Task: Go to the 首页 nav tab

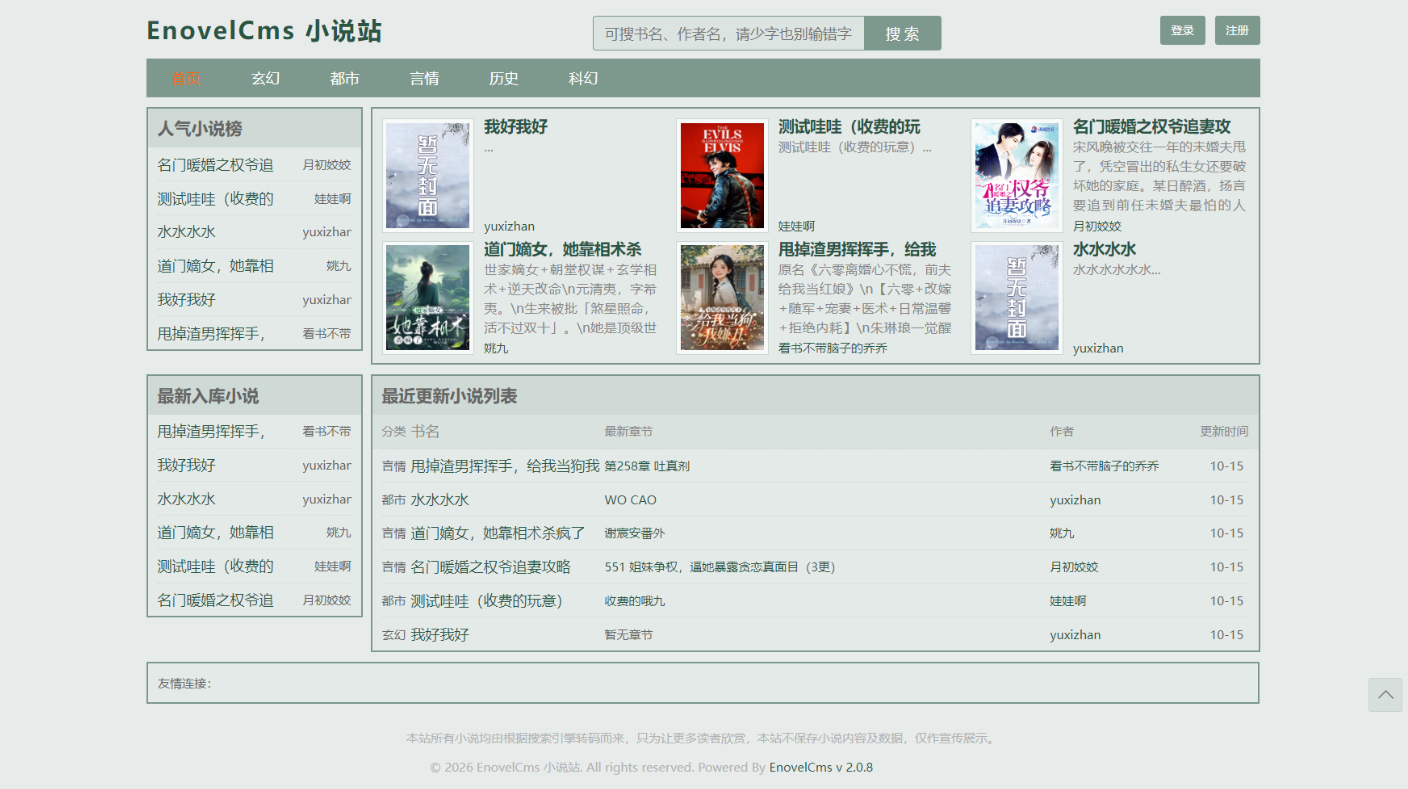Action: 186,78
